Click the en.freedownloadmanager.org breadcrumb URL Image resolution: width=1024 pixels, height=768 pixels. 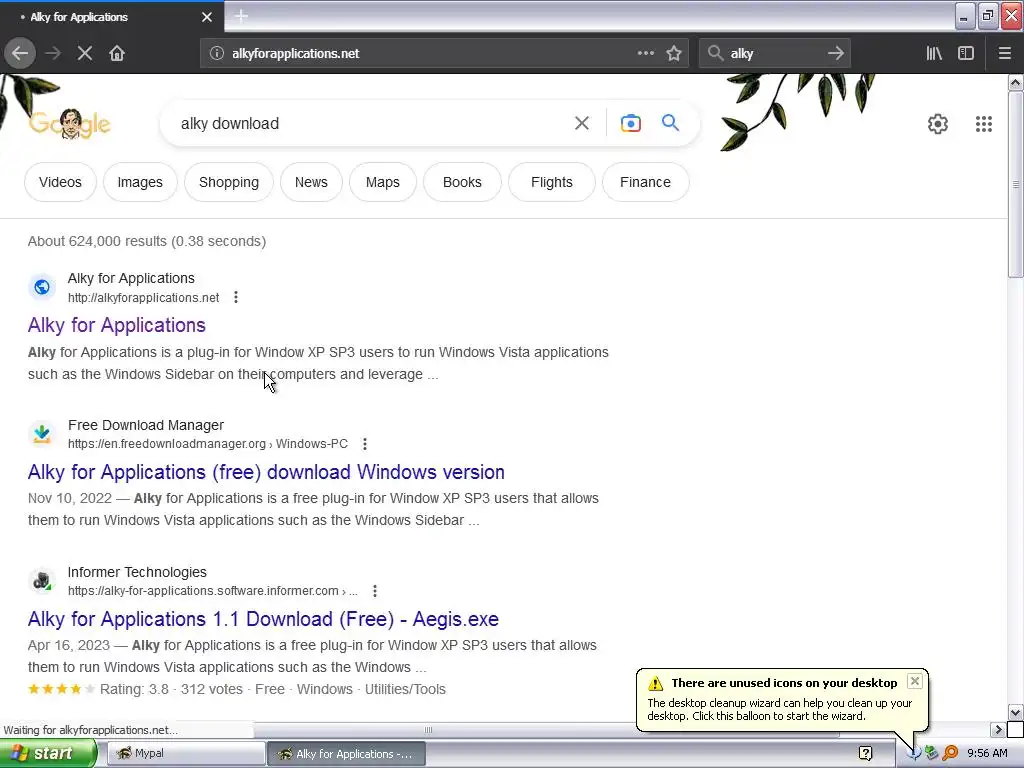208,444
